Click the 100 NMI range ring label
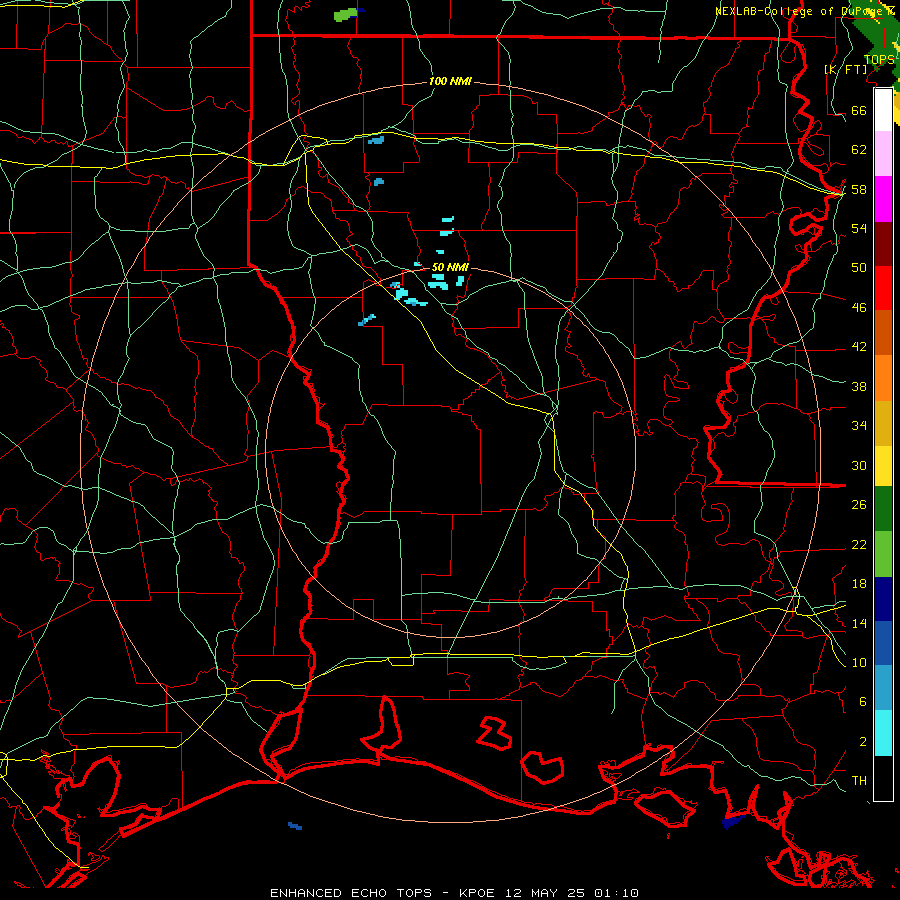 tap(450, 81)
